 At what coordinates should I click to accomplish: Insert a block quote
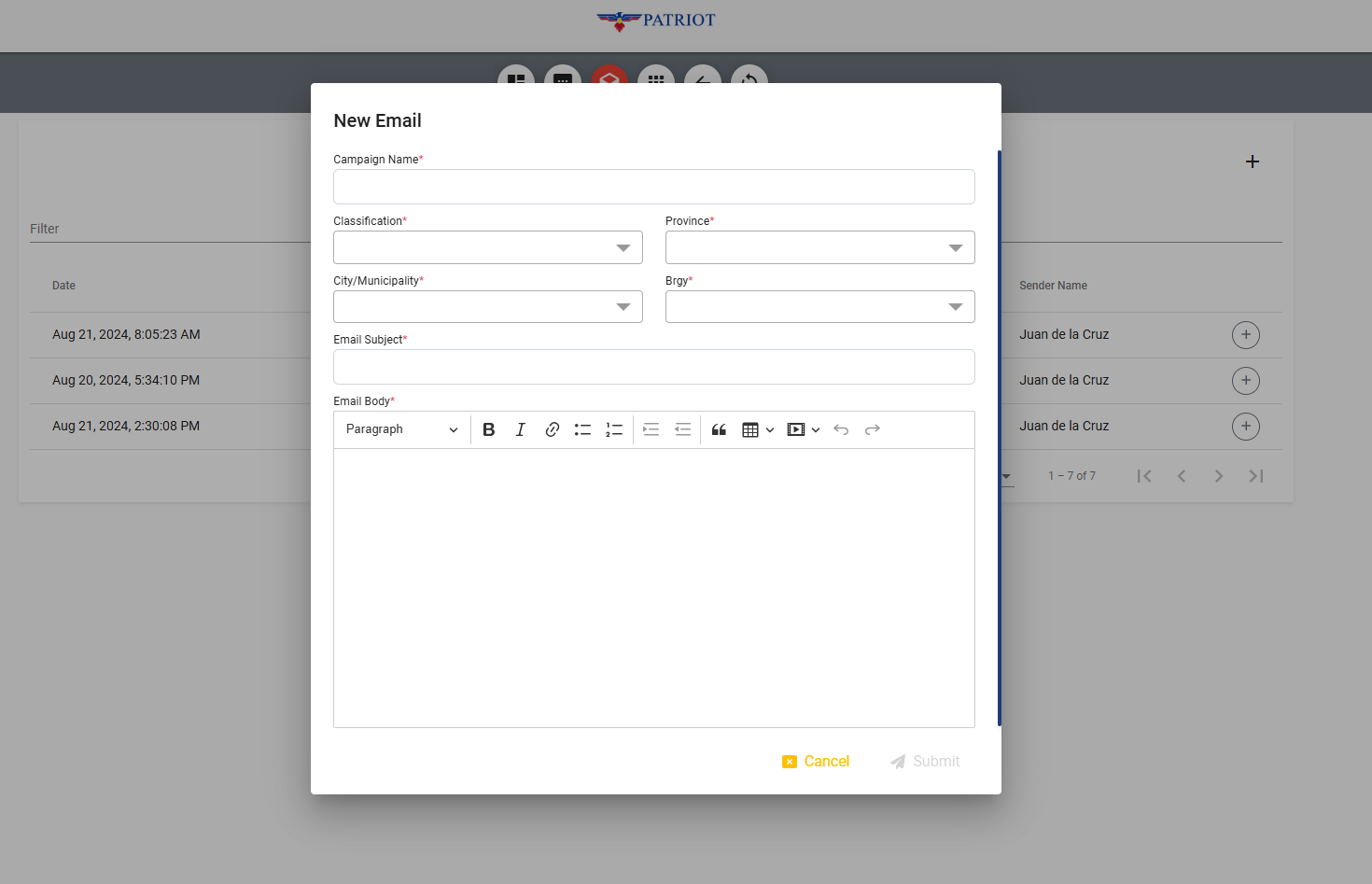pyautogui.click(x=719, y=429)
